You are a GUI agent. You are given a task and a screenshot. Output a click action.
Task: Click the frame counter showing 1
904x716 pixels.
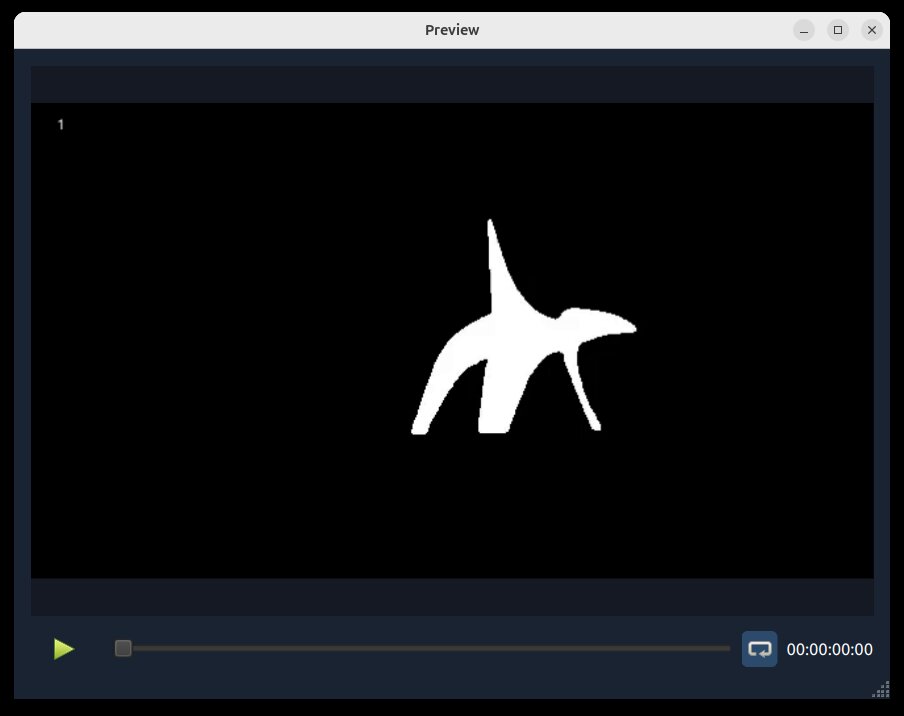60,125
